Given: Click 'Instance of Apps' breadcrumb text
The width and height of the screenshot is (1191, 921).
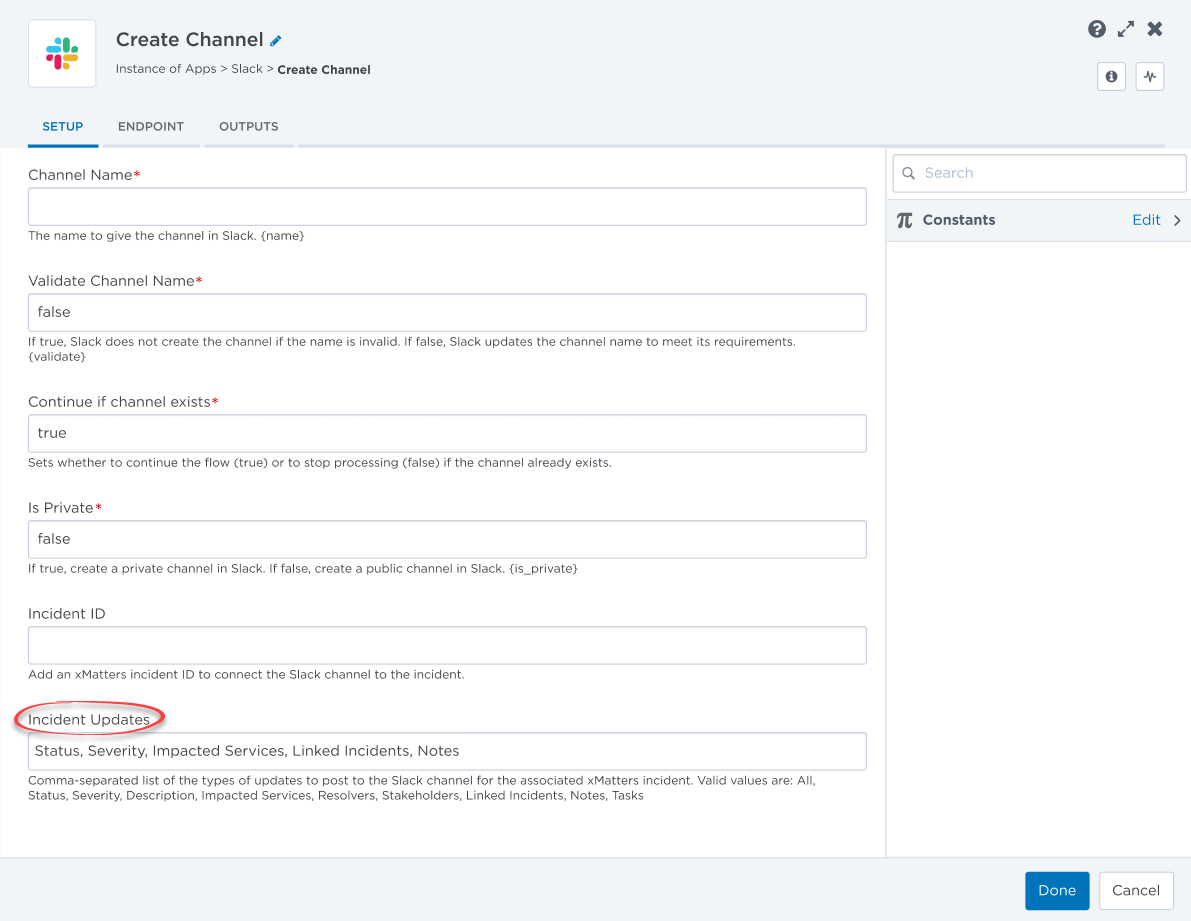Looking at the screenshot, I should click(x=166, y=69).
